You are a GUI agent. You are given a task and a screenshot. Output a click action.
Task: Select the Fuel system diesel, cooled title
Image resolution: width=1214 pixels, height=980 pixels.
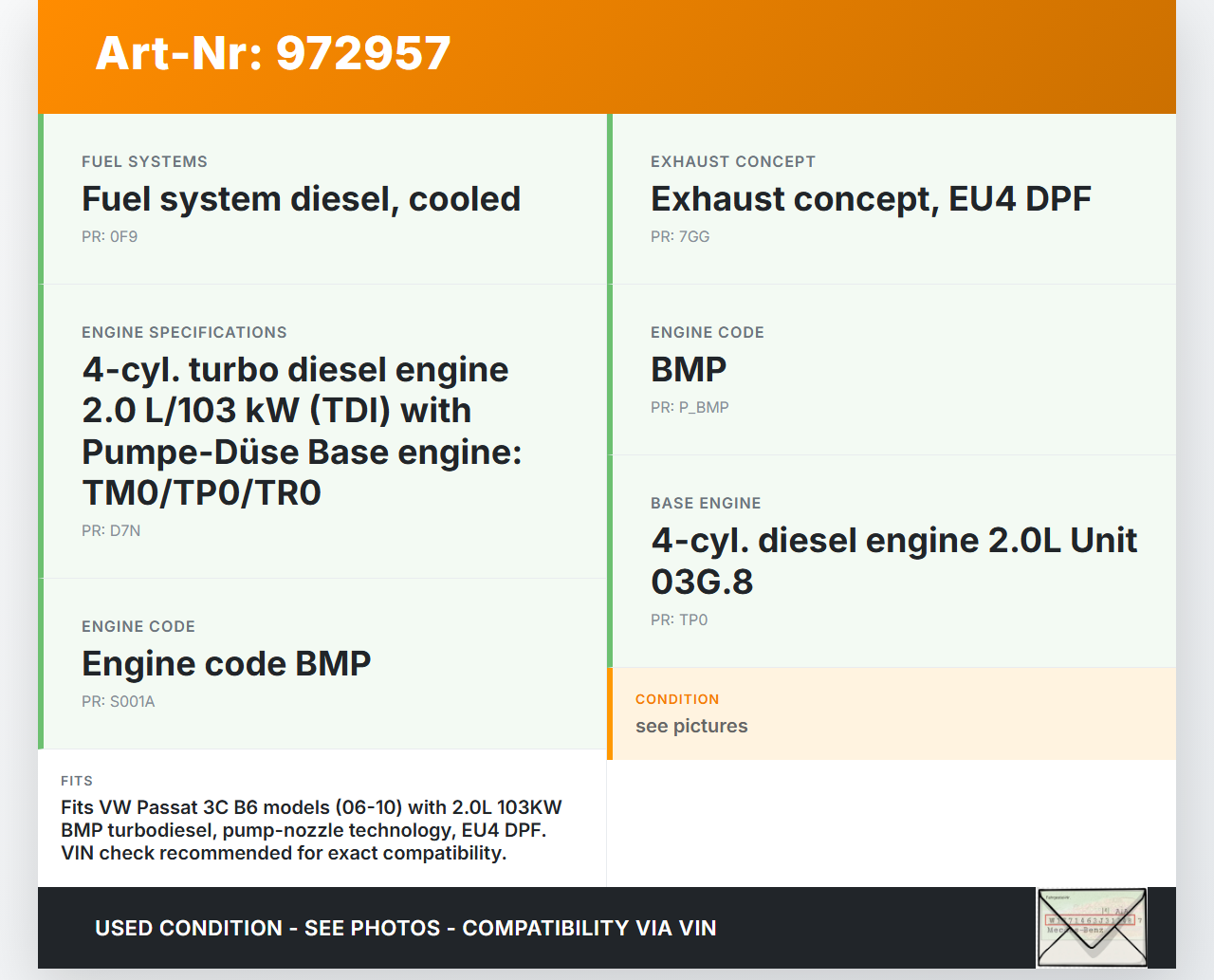[301, 199]
